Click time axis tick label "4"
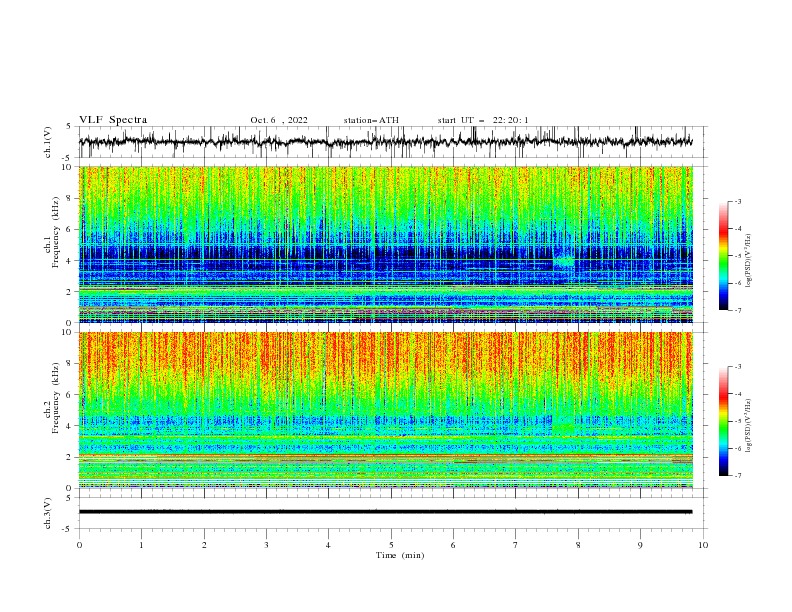792x612 pixels. [328, 545]
